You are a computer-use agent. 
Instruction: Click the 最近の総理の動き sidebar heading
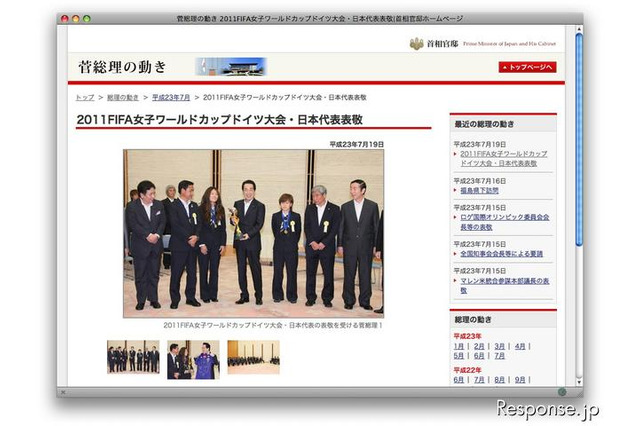pyautogui.click(x=484, y=124)
